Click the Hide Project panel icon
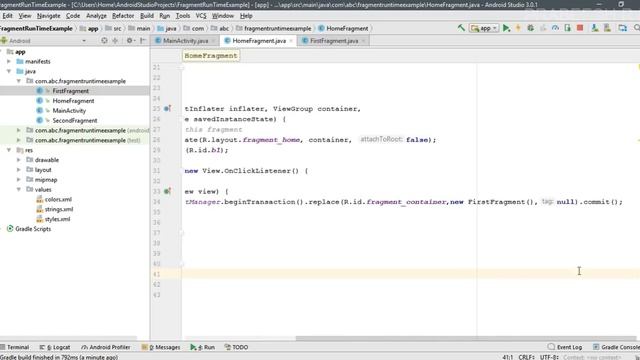This screenshot has height=360, width=640. [143, 41]
